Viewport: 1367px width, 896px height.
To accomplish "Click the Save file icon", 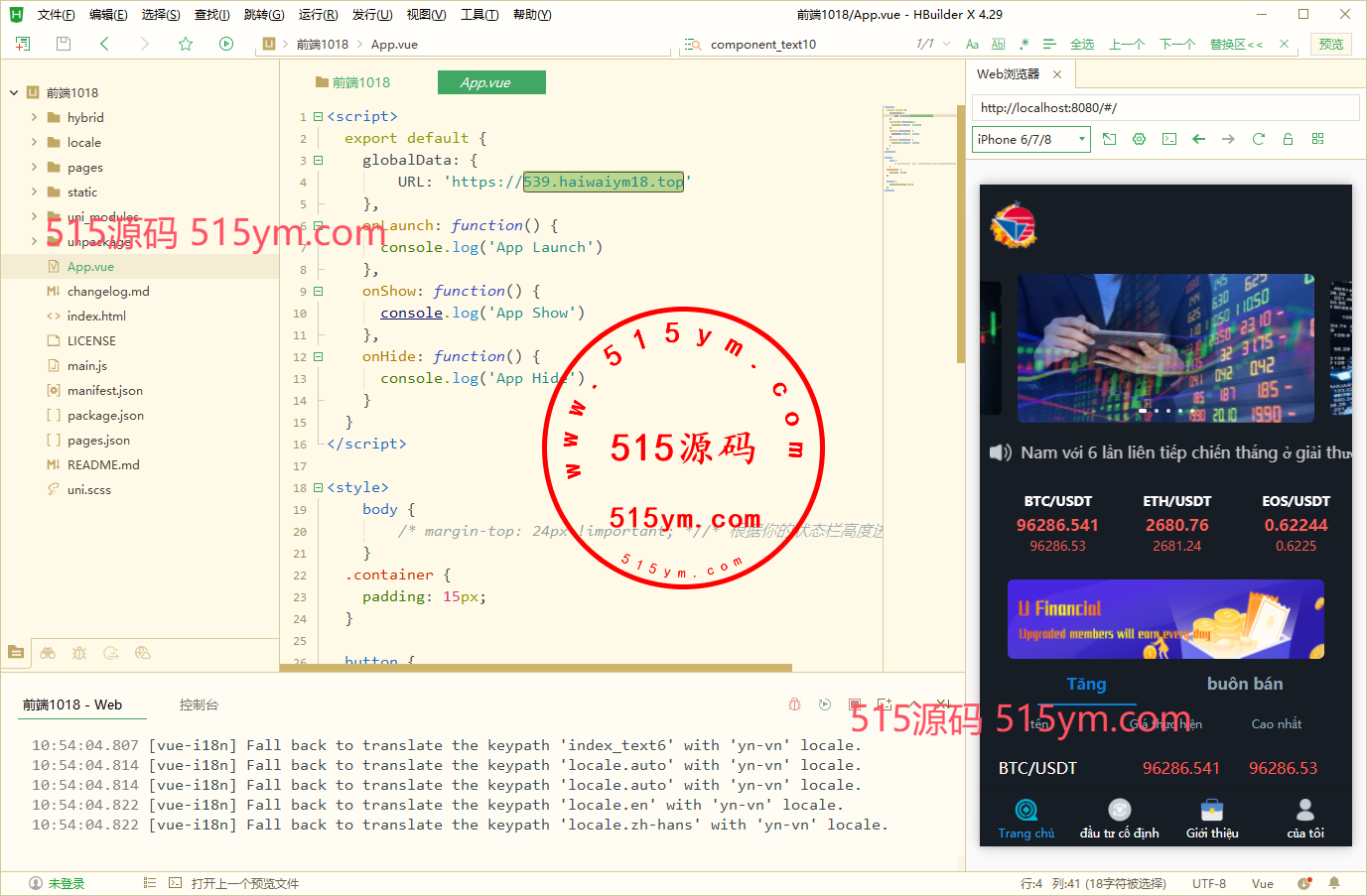I will [64, 44].
